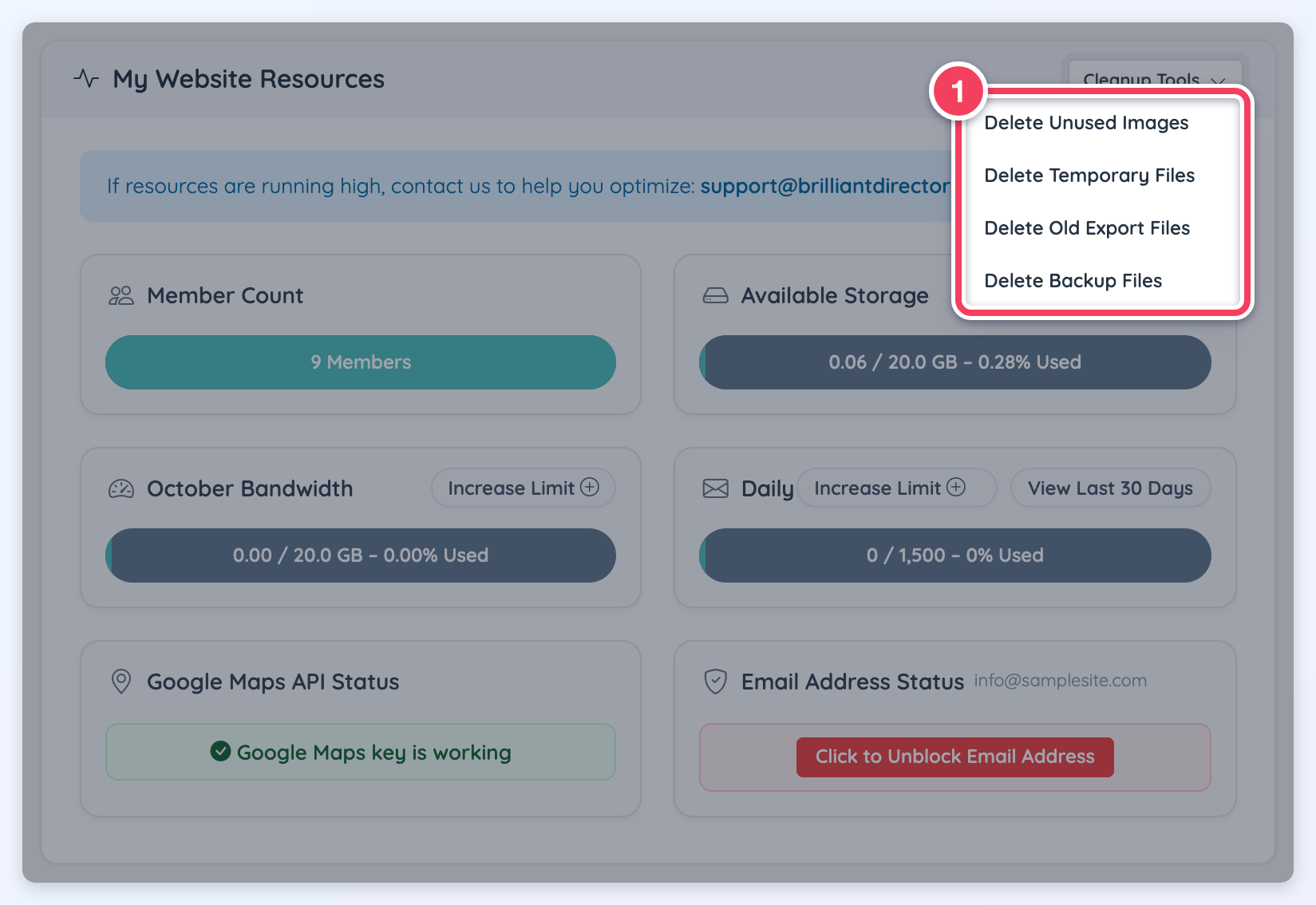Click the Google Maps key is working status
Viewport: 1316px width, 905px height.
361,752
